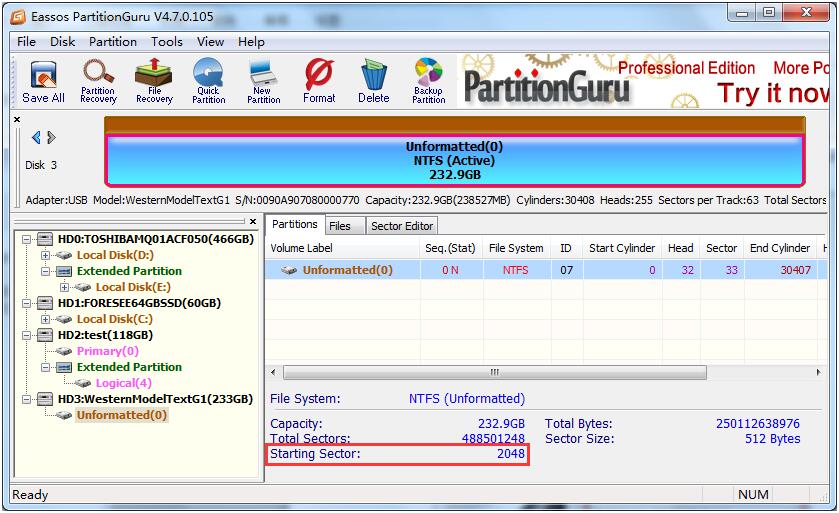Start Quick Partition tool
The height and width of the screenshot is (513, 839).
pyautogui.click(x=209, y=81)
